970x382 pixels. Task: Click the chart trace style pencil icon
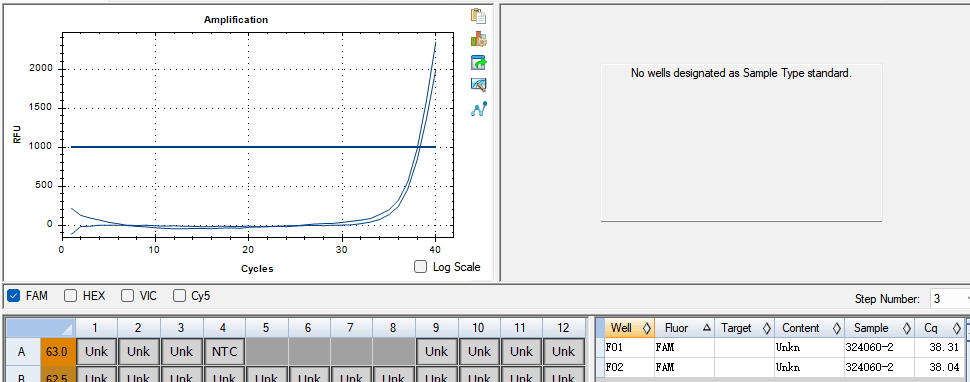[478, 85]
